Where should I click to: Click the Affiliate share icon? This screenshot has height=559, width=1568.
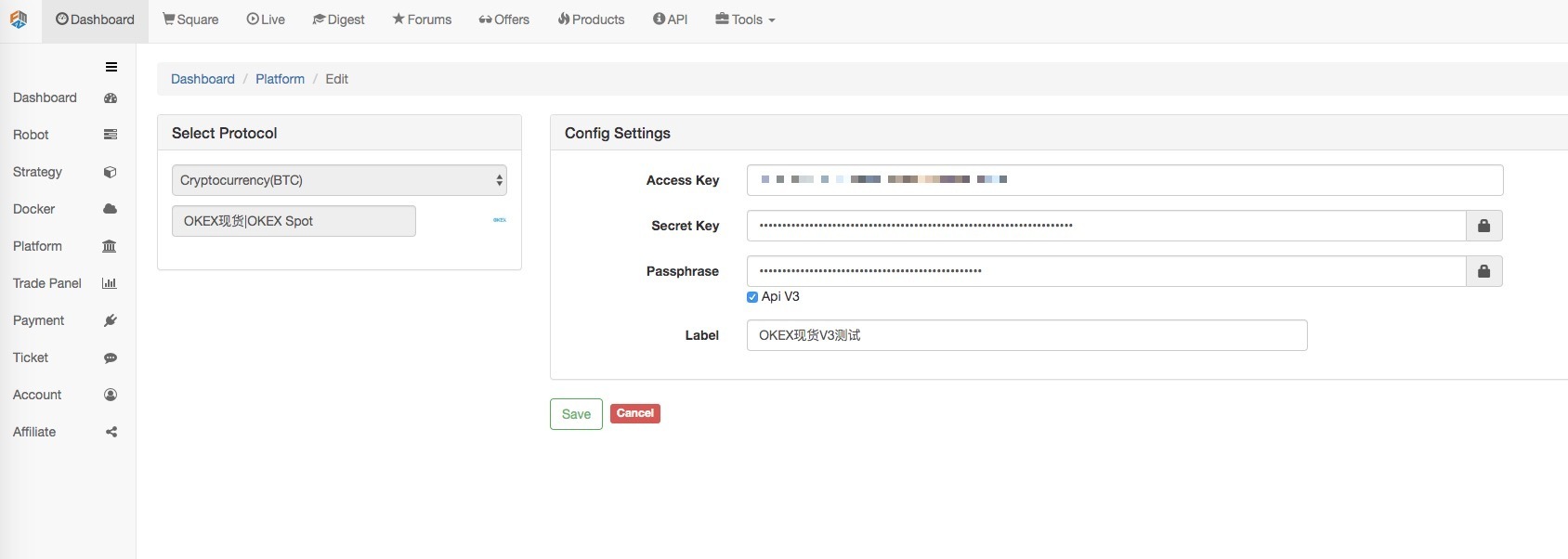(111, 432)
